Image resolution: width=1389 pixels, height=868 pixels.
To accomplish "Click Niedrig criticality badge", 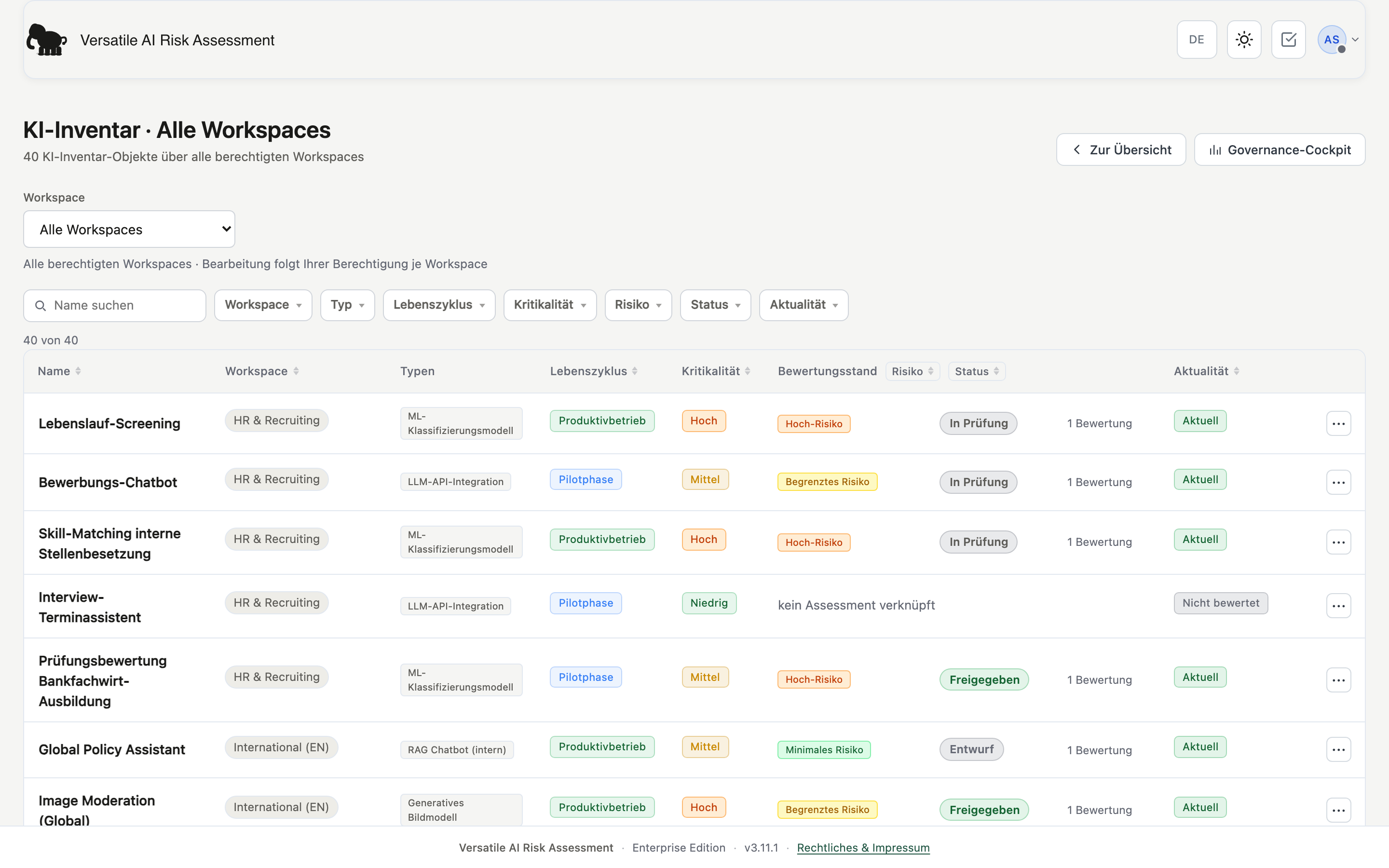I will pos(709,603).
